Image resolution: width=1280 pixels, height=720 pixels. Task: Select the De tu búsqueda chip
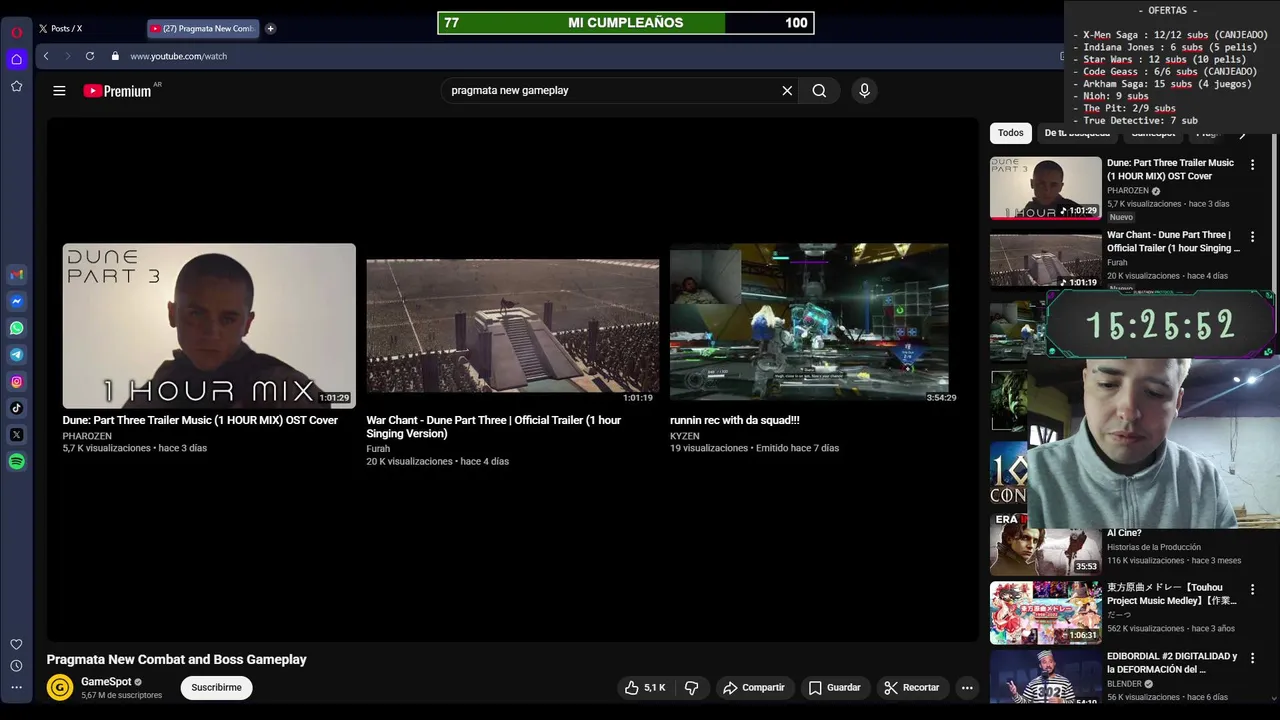point(1077,133)
